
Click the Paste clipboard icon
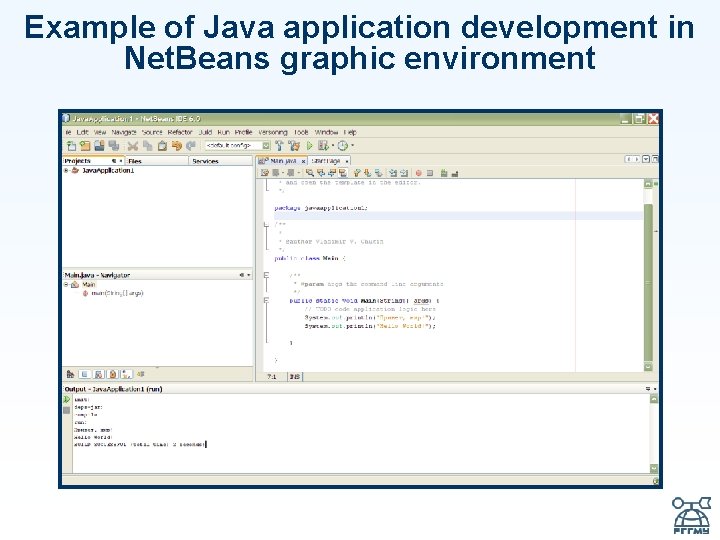click(162, 146)
